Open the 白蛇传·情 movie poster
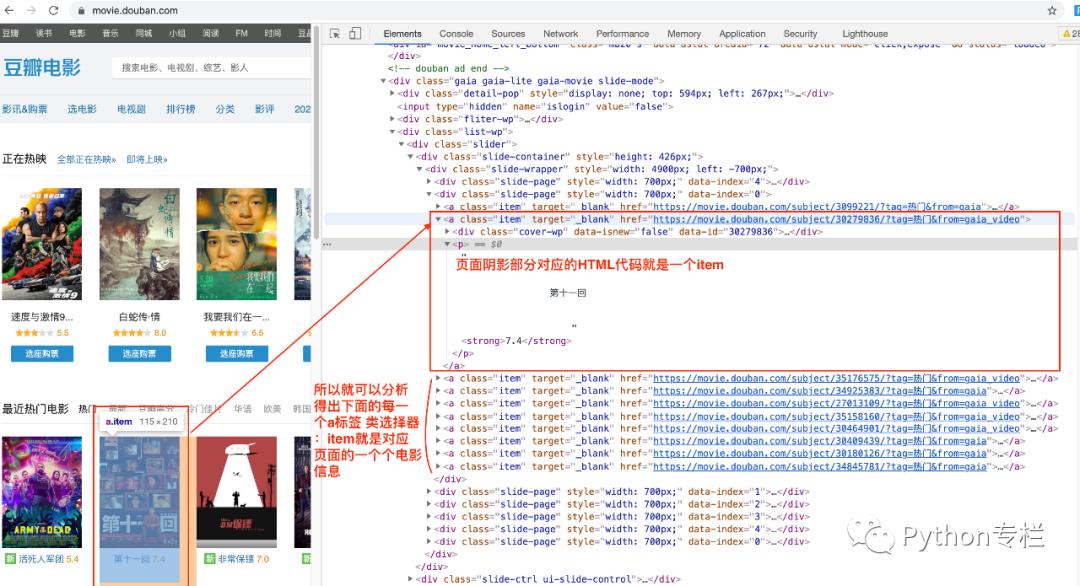This screenshot has width=1080, height=586. (x=139, y=244)
